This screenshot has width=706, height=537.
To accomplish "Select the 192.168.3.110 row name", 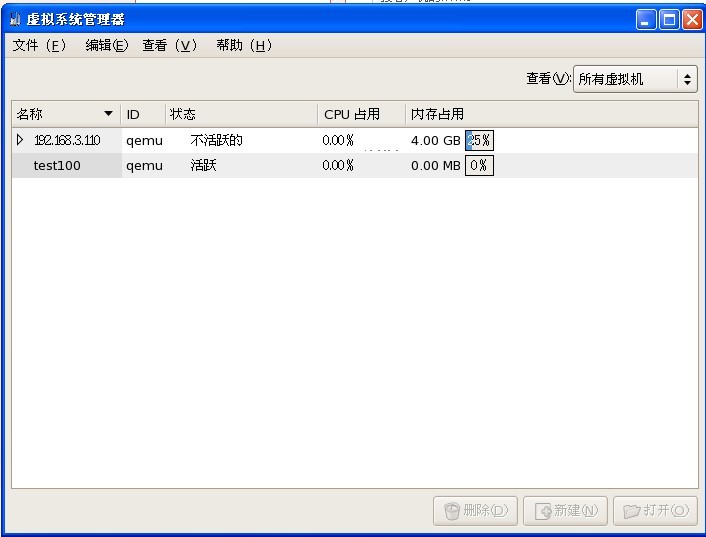I will click(67, 140).
